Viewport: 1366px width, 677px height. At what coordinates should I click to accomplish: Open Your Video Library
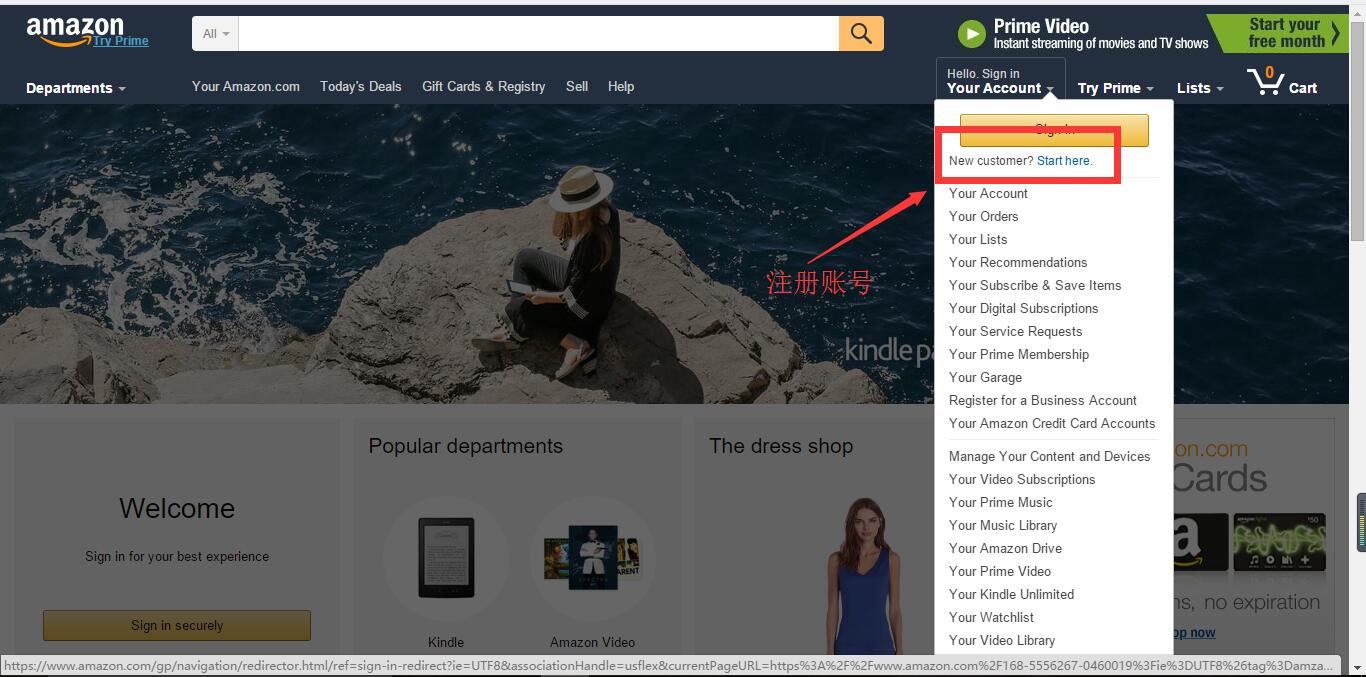1002,641
